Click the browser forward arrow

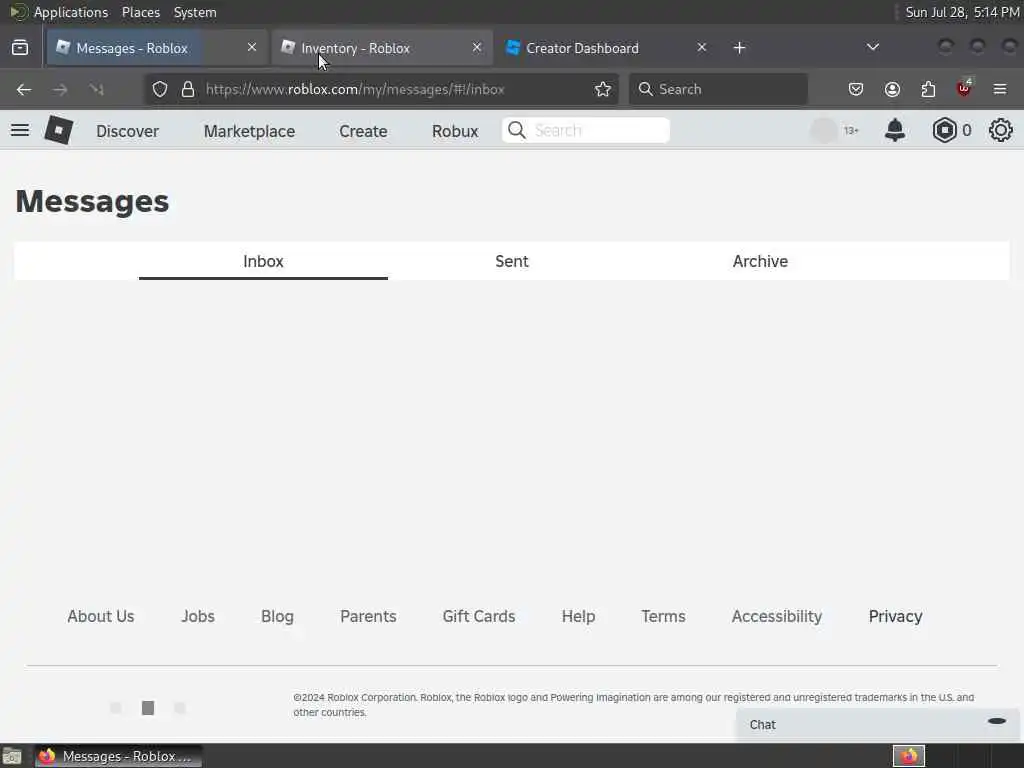[x=60, y=89]
